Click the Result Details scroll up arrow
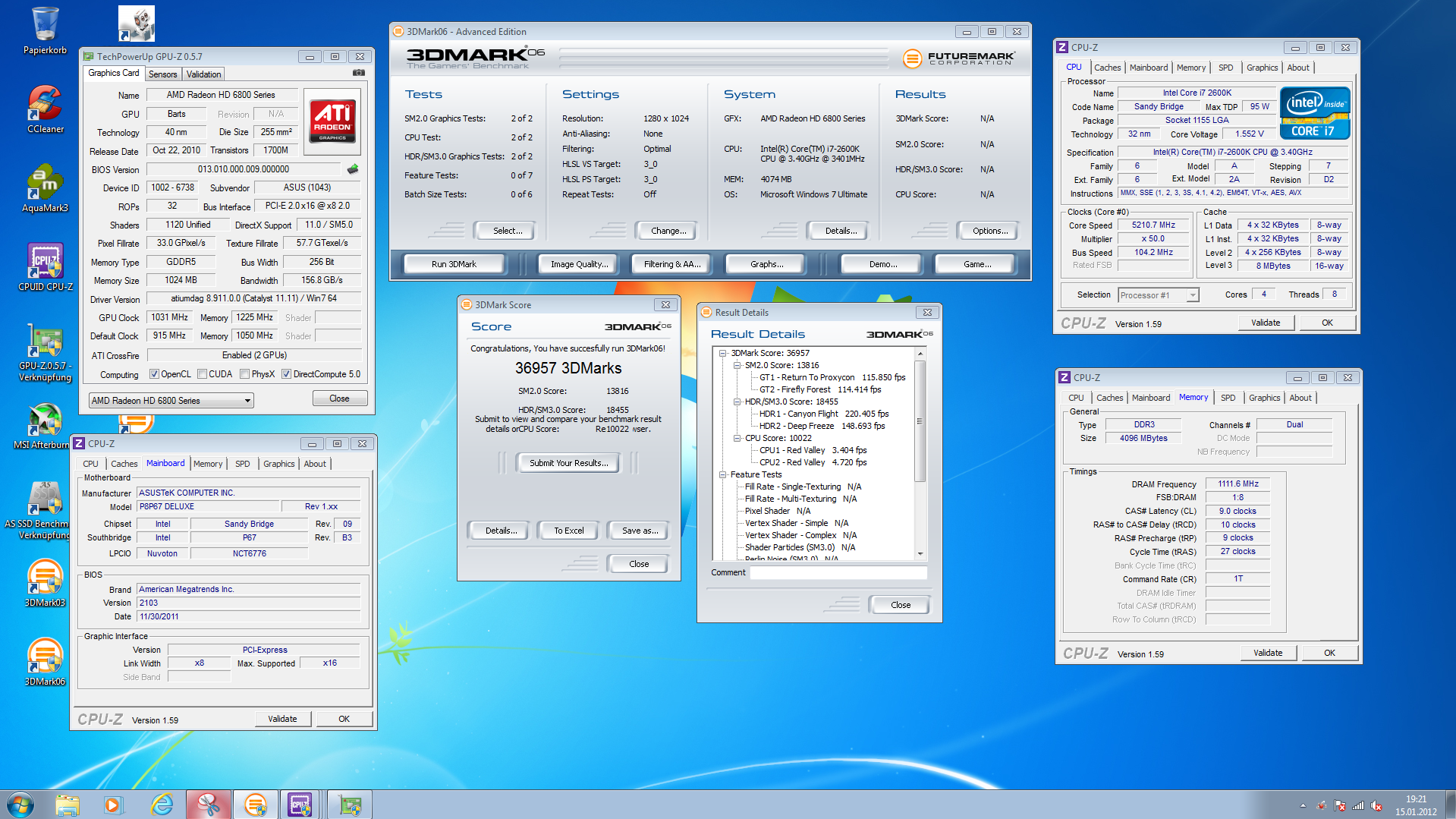Viewport: 1456px width, 819px height. [x=920, y=354]
